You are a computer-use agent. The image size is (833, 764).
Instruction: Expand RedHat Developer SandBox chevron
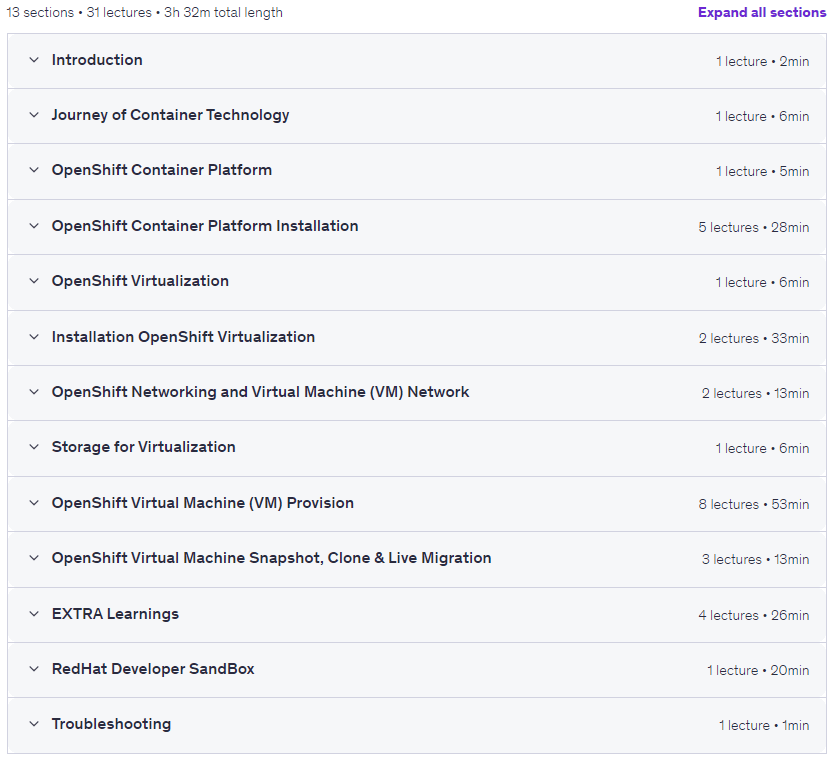(x=34, y=669)
